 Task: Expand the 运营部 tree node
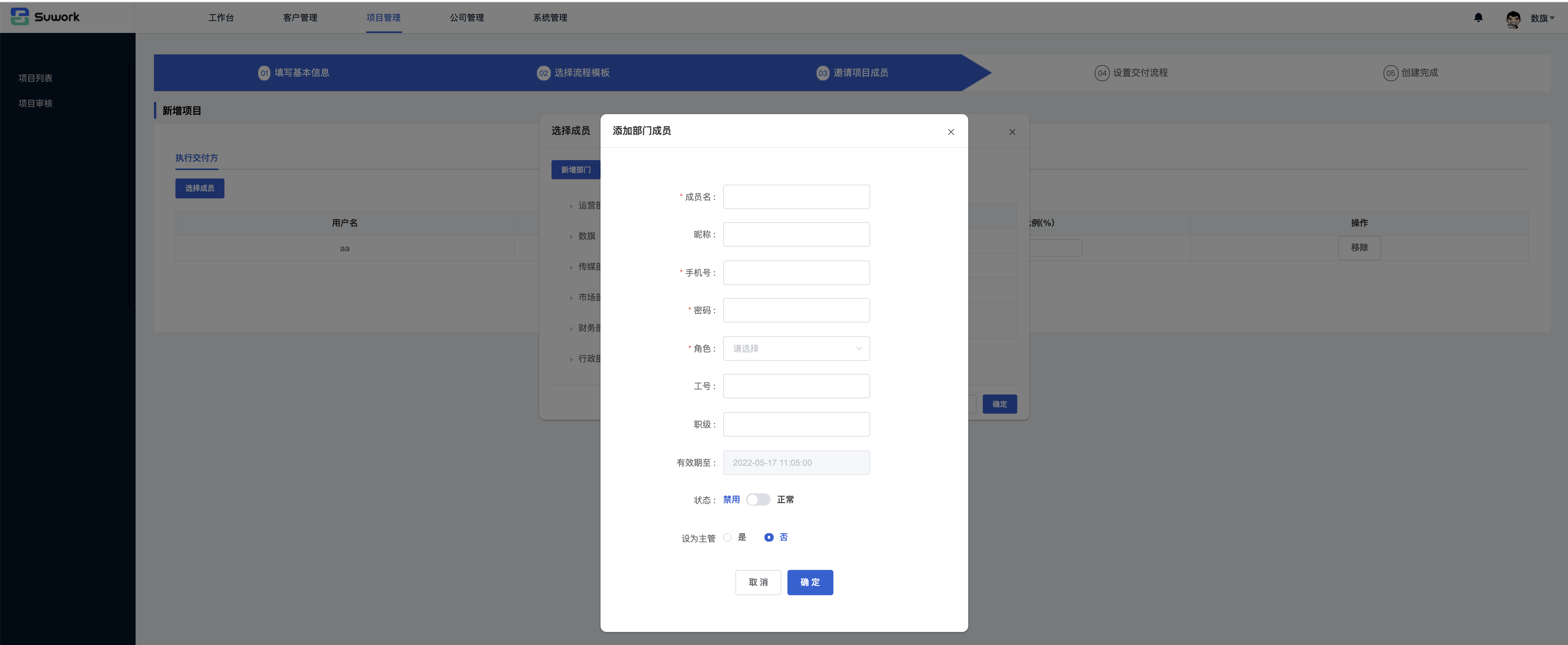[x=571, y=206]
